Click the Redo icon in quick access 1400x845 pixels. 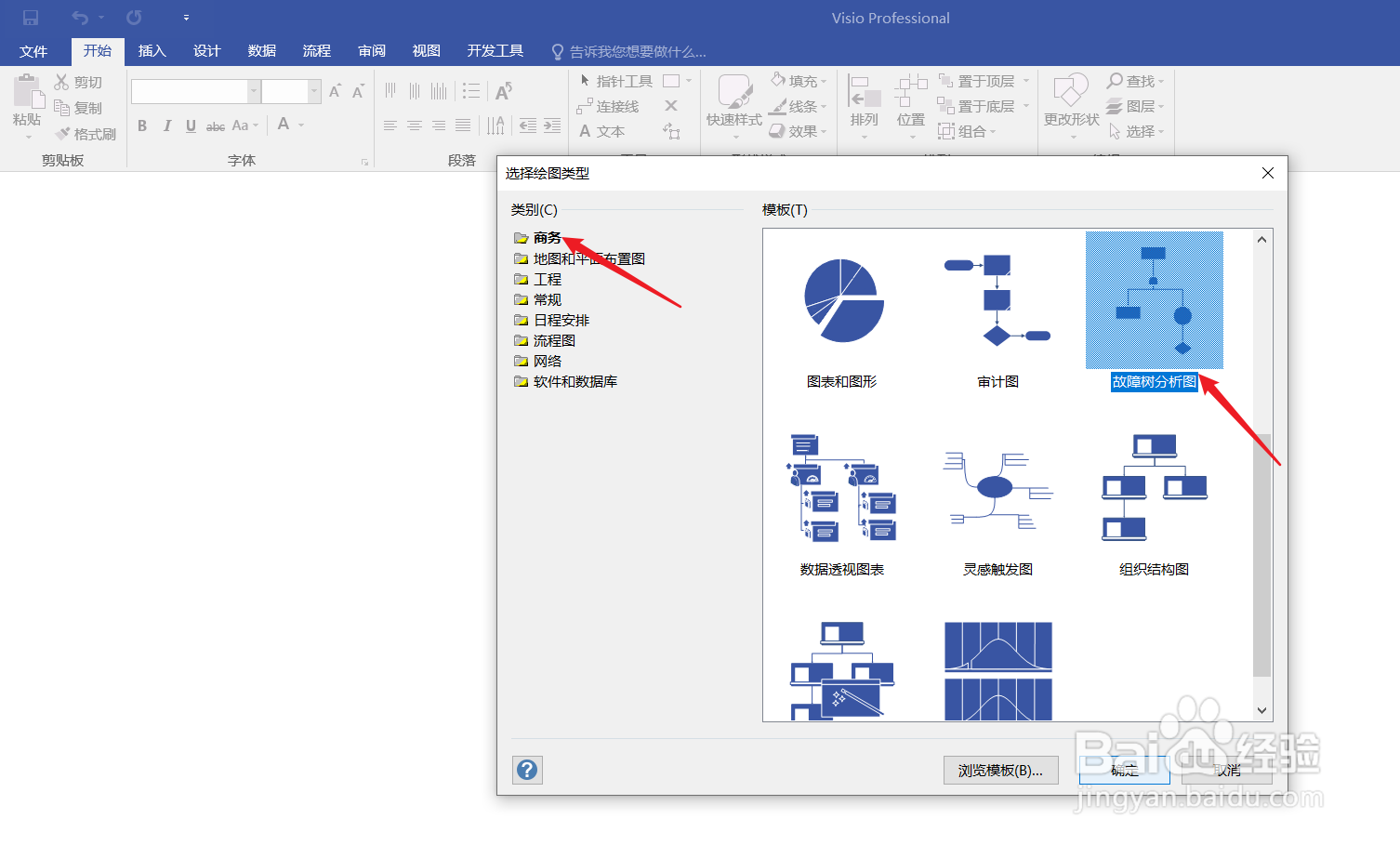[x=134, y=18]
